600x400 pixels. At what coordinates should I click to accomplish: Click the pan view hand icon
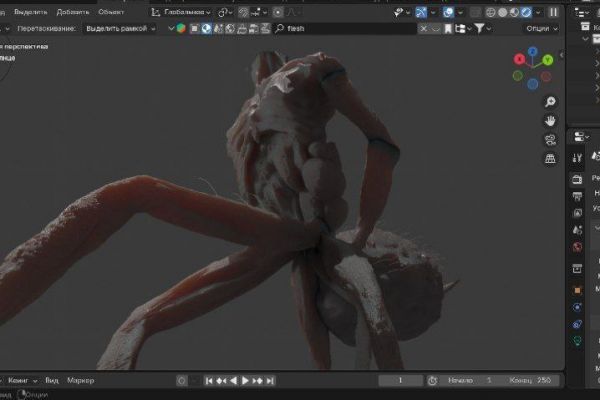point(550,120)
